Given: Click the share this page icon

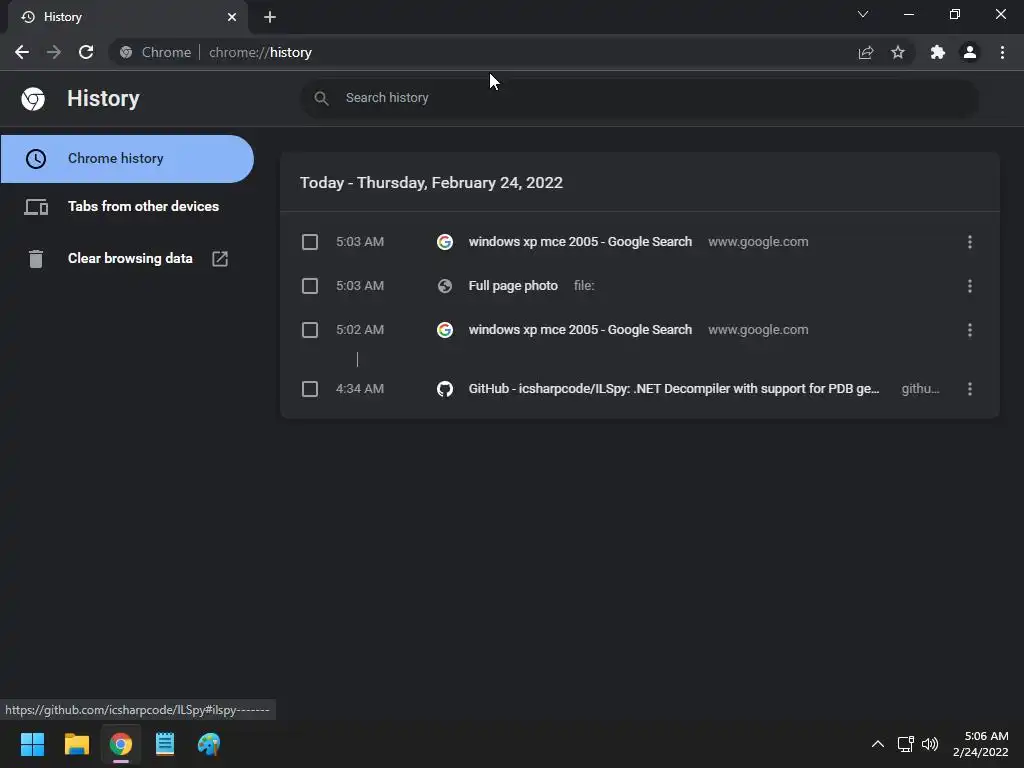Looking at the screenshot, I should coord(866,52).
